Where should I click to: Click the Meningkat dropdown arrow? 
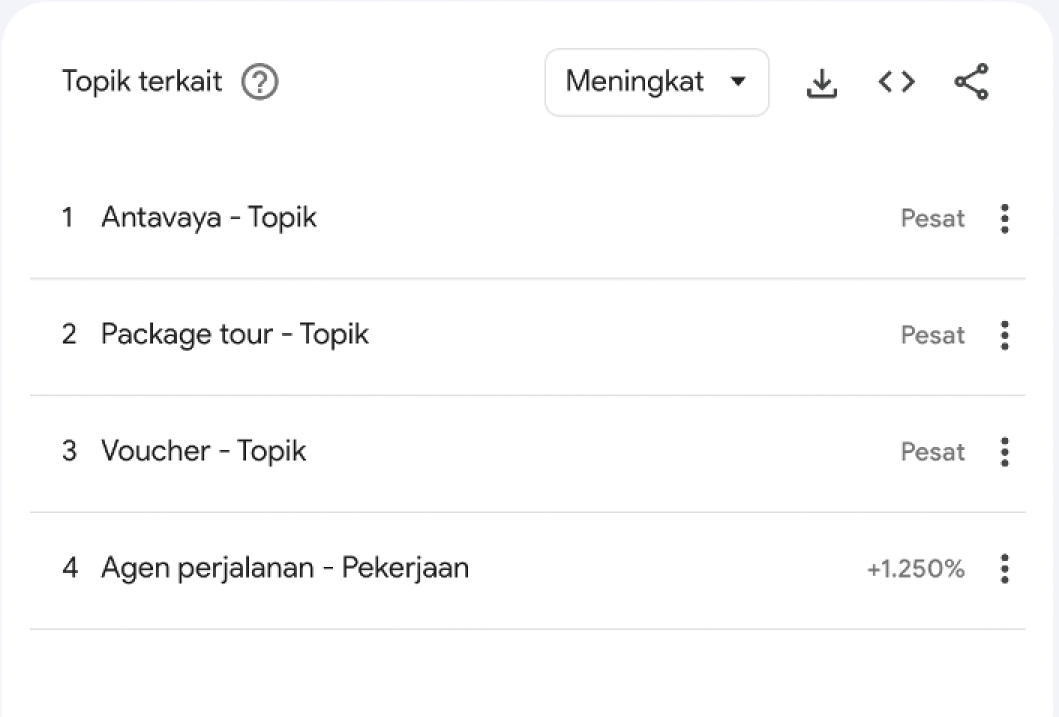tap(739, 82)
